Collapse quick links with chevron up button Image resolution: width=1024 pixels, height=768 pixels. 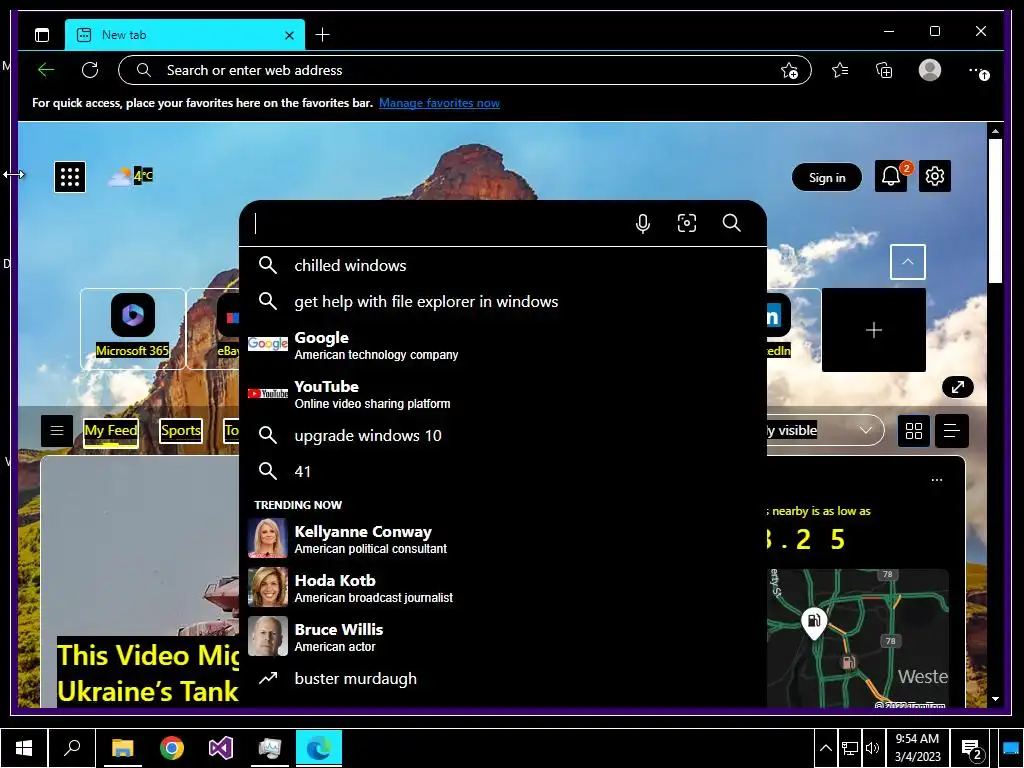907,262
